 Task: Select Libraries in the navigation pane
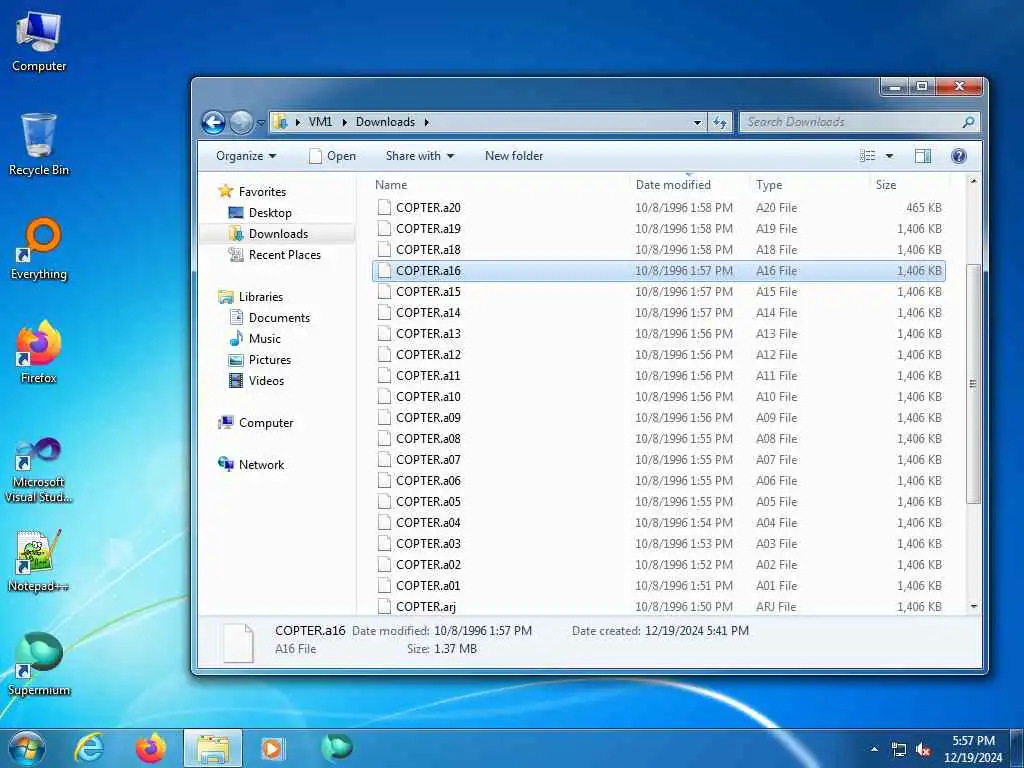[x=261, y=297]
